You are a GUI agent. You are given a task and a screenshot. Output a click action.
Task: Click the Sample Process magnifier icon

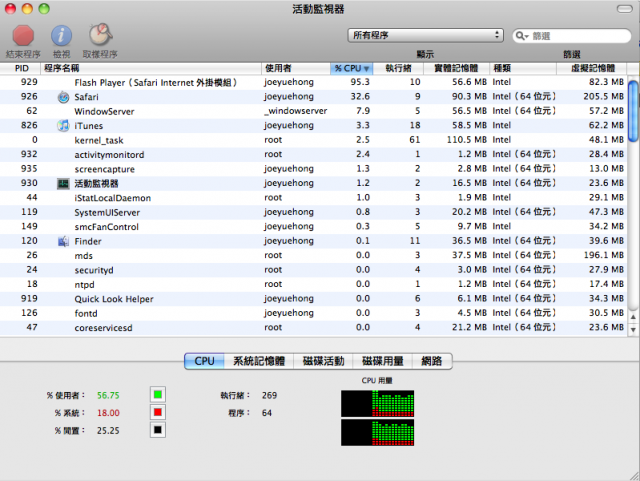click(100, 34)
